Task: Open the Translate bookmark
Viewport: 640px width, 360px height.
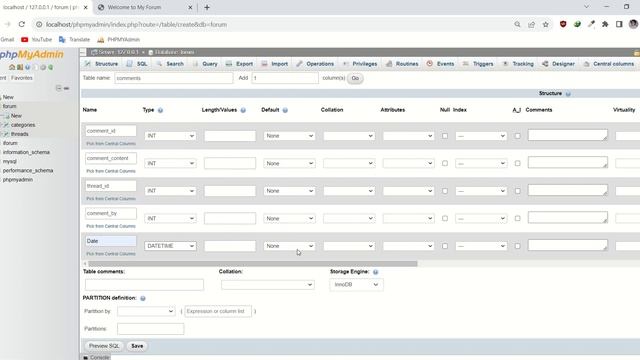Action: [74, 40]
